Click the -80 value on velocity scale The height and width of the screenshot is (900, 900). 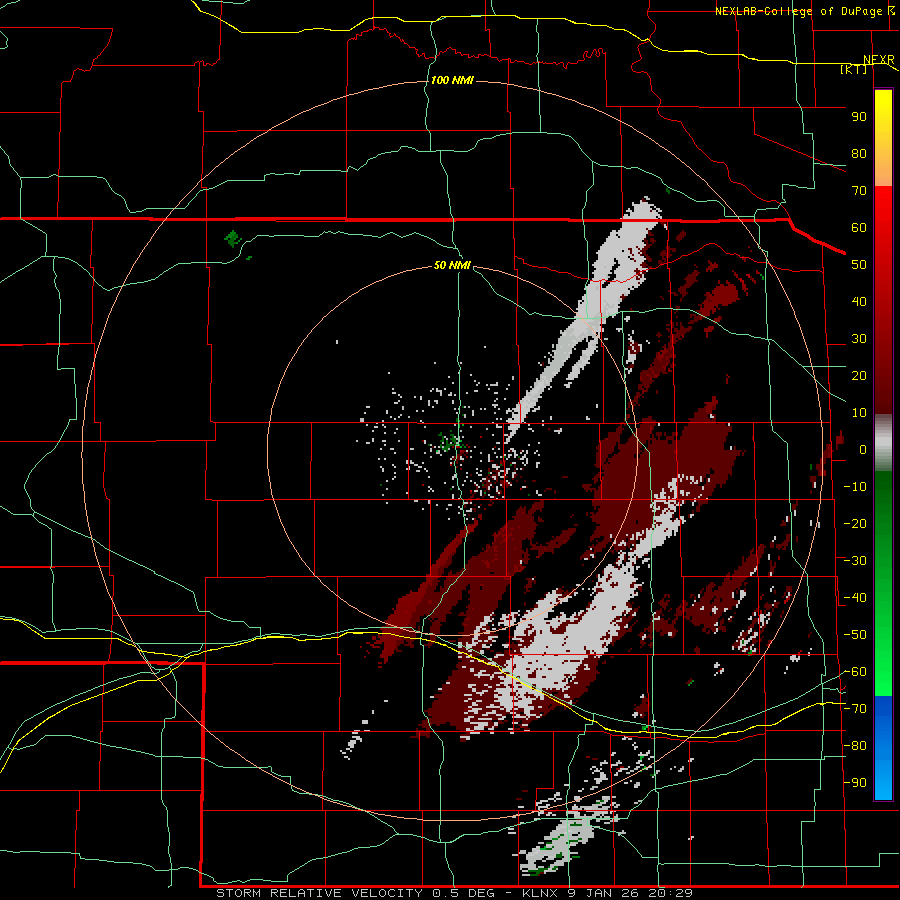tap(855, 746)
